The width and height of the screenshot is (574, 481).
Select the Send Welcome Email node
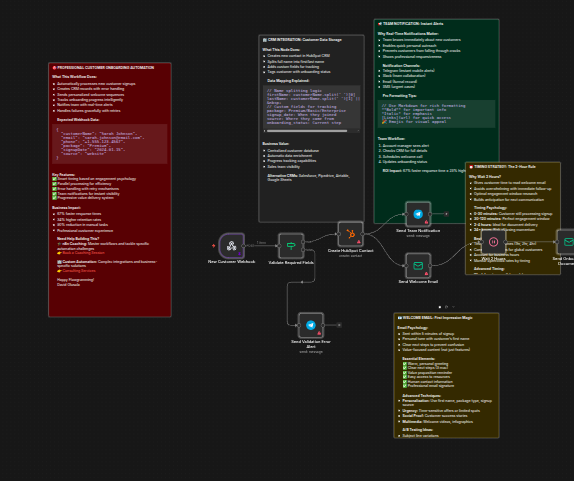click(418, 265)
